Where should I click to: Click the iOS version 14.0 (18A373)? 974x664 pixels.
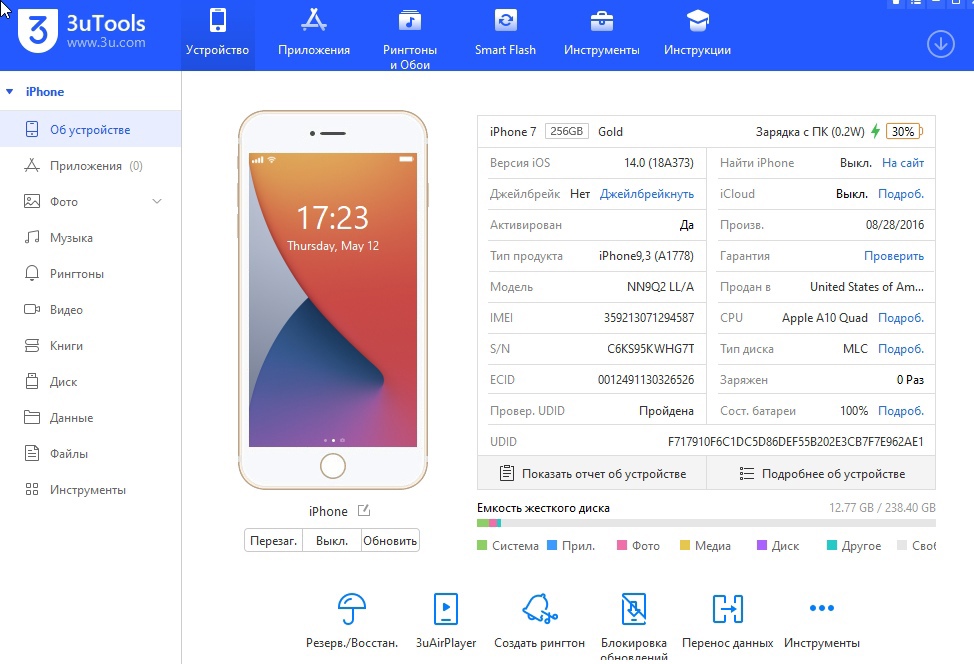click(x=659, y=163)
